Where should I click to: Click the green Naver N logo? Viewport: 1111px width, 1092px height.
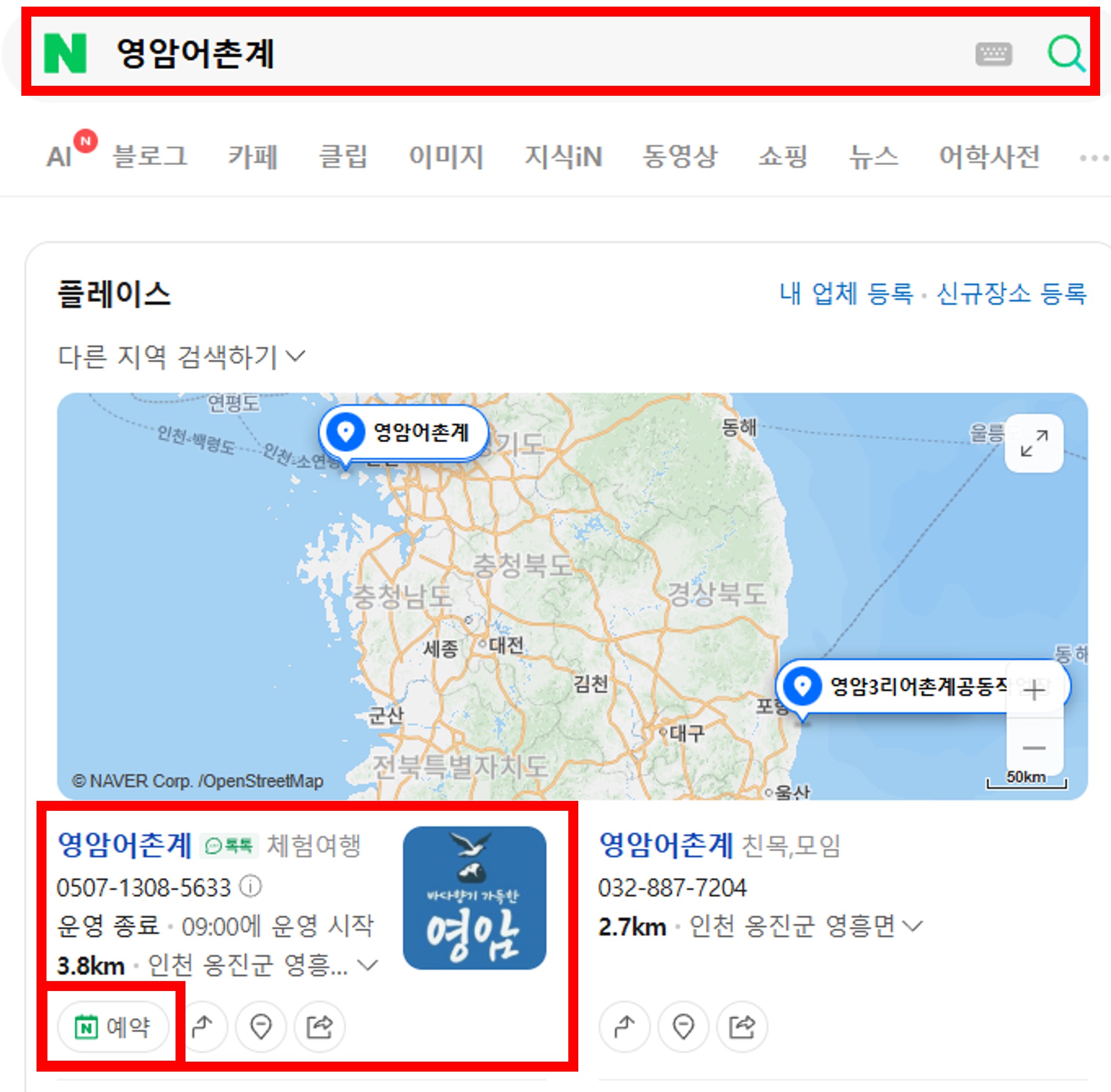65,53
